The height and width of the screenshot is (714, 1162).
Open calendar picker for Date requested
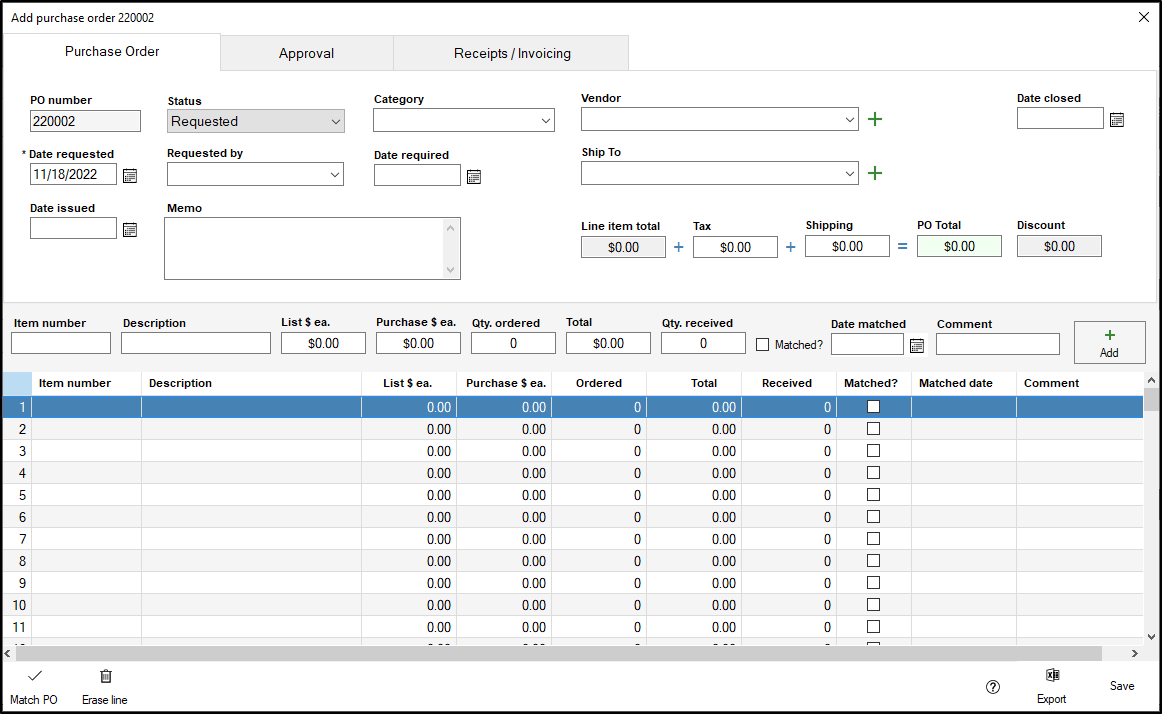130,176
